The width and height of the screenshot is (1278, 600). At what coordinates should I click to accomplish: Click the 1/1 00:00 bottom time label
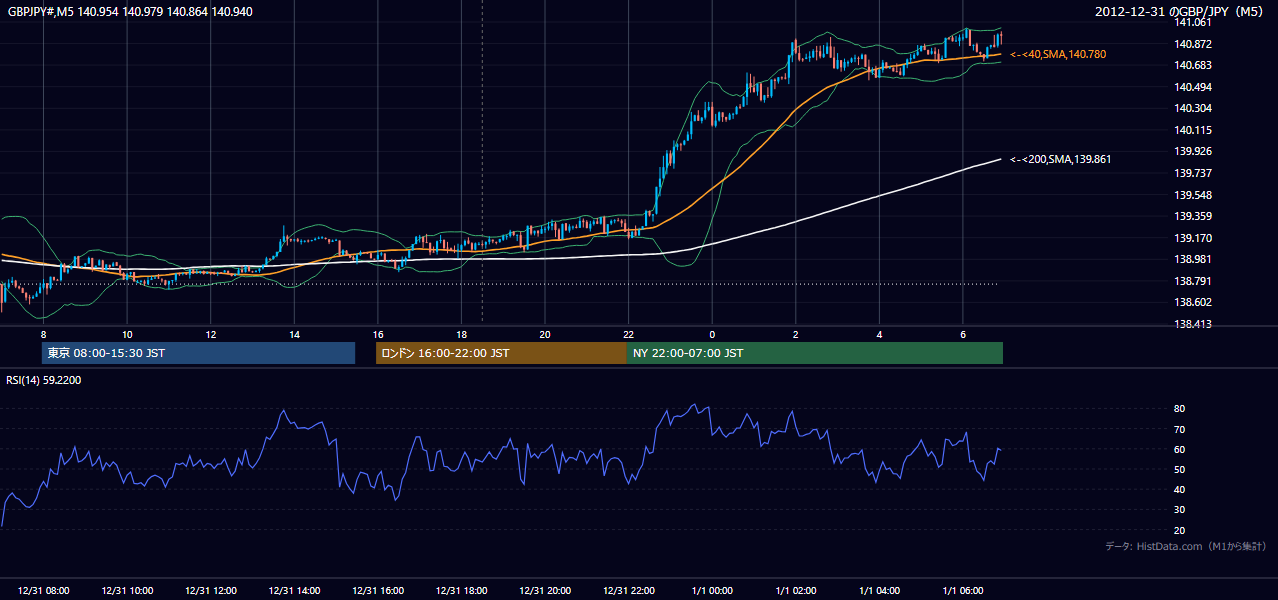click(712, 591)
